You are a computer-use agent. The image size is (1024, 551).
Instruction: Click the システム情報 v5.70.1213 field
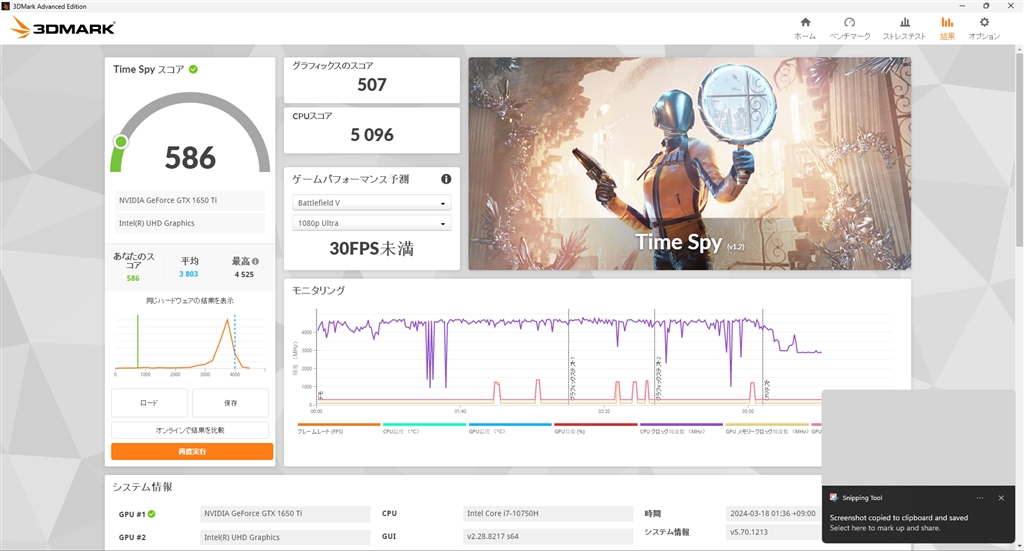(773, 532)
